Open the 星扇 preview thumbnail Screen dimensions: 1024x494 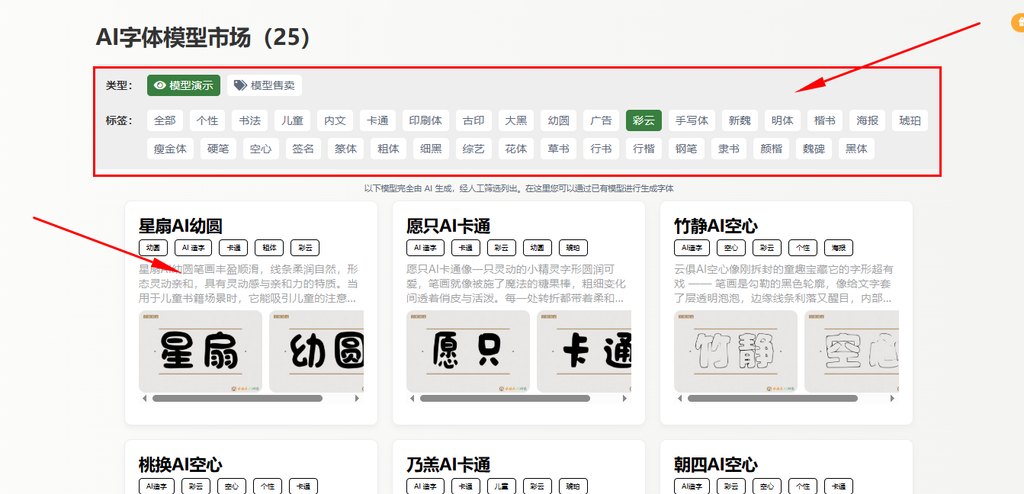(200, 352)
